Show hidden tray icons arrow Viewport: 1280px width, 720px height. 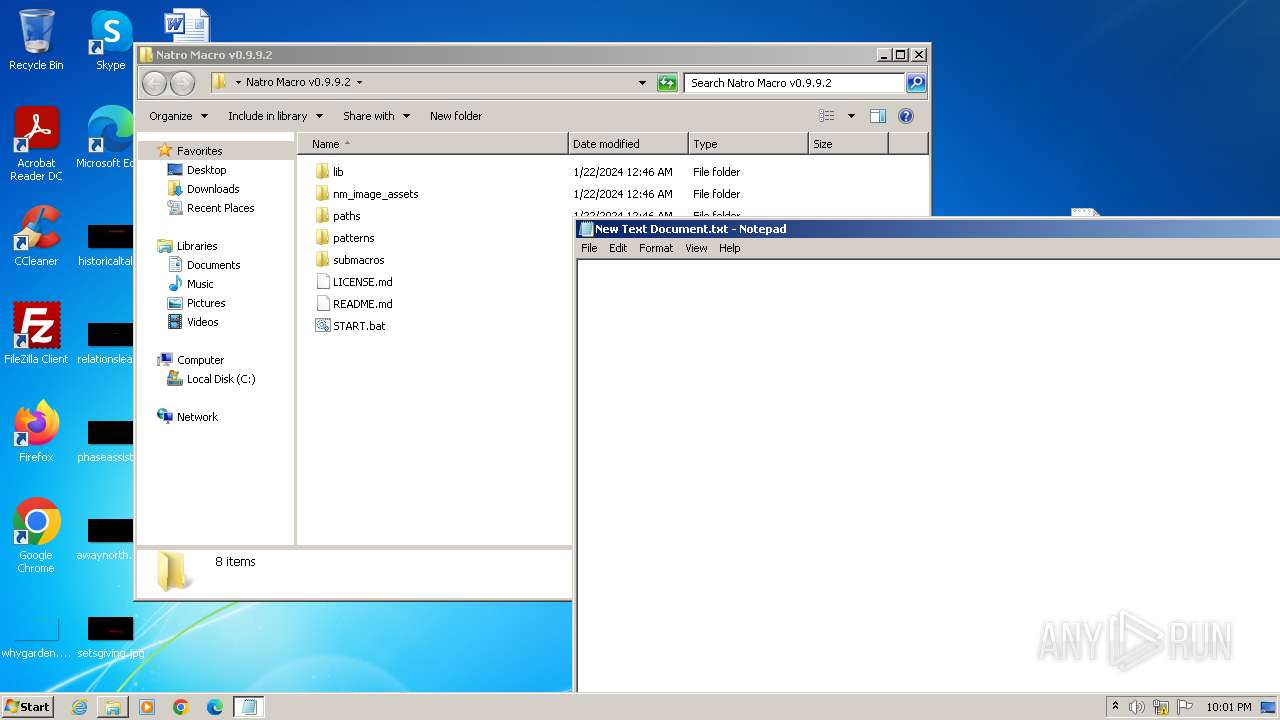pyautogui.click(x=1115, y=707)
